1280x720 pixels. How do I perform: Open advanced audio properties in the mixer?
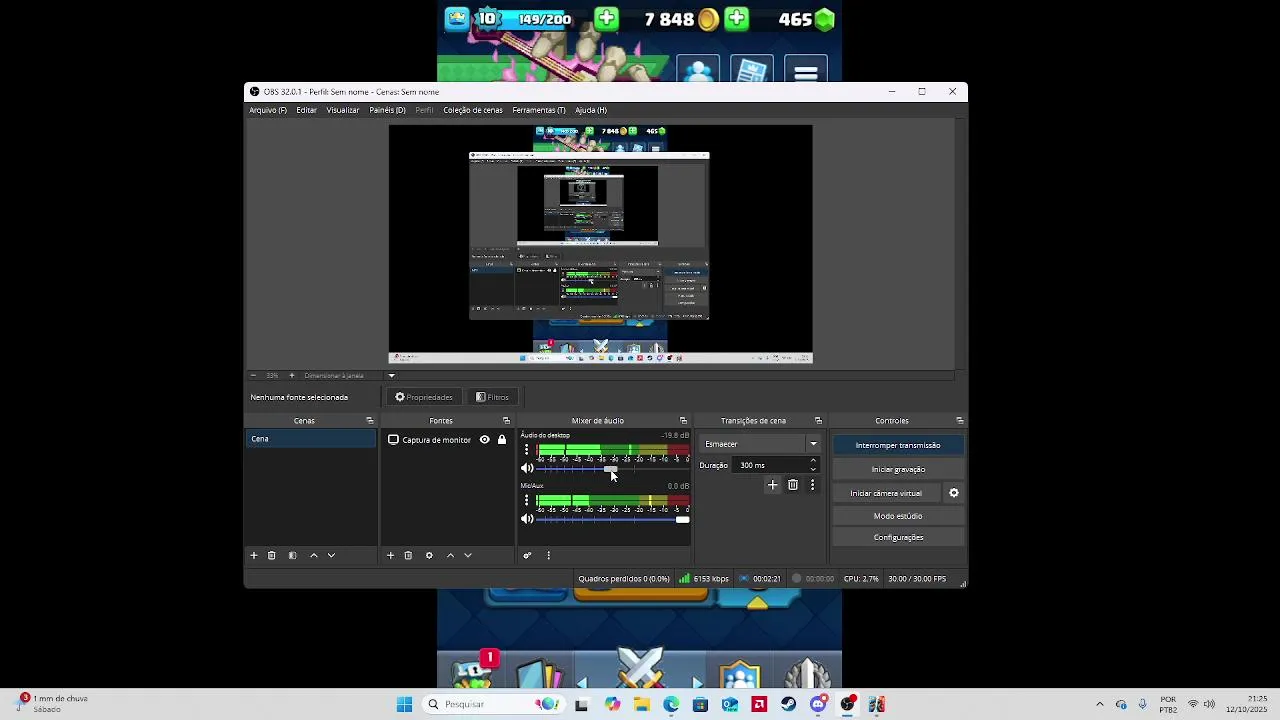[x=527, y=555]
